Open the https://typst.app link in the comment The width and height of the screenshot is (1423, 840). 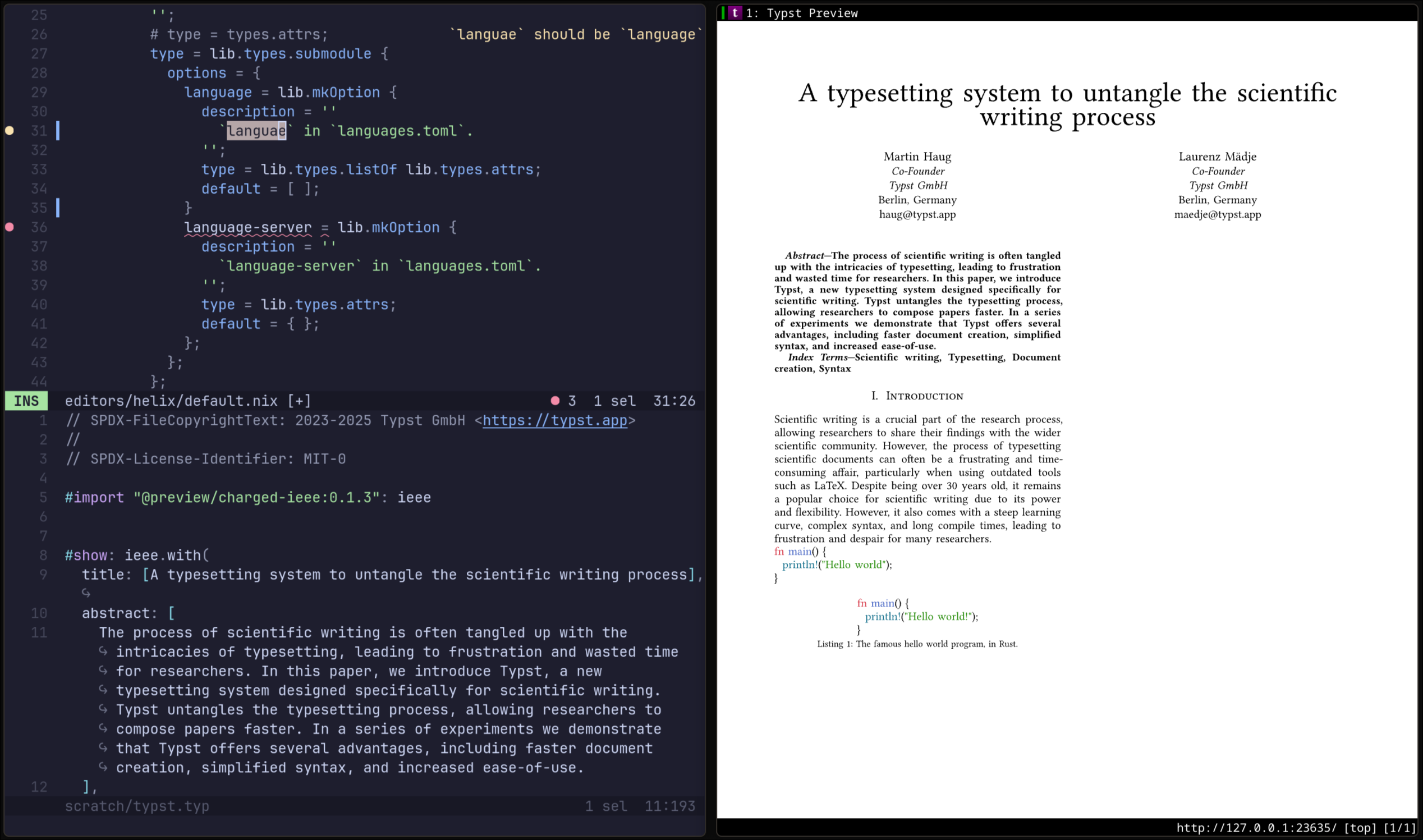[555, 421]
